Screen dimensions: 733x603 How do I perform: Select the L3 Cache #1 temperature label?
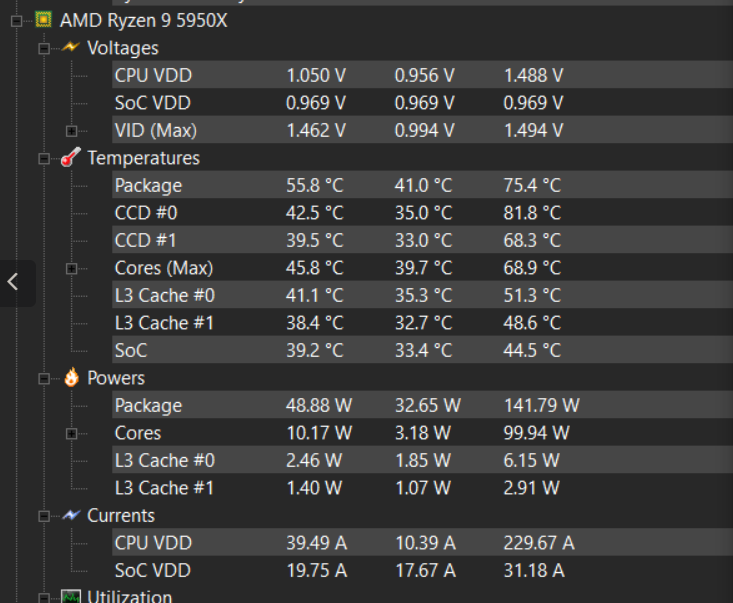[164, 323]
